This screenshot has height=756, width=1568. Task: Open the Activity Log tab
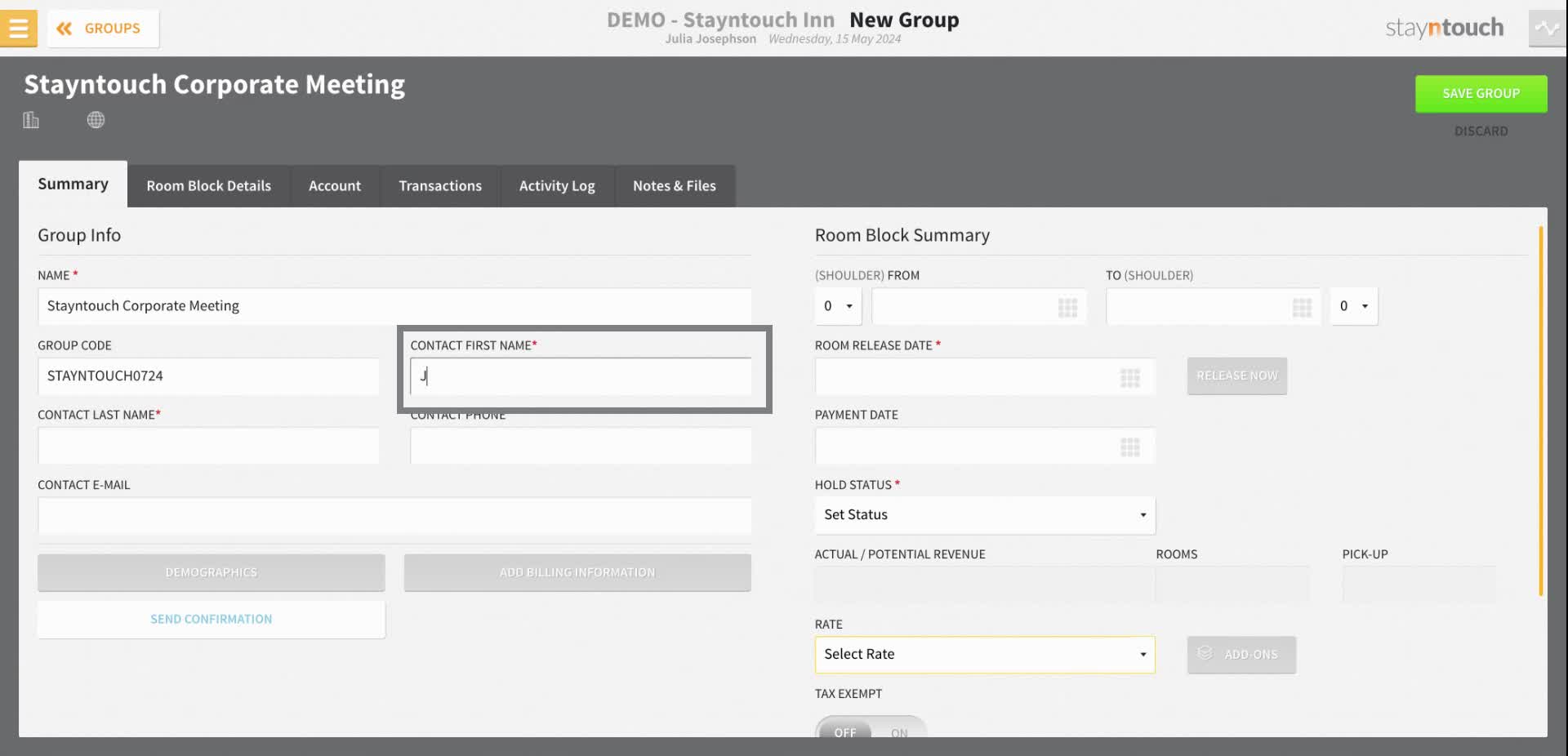pyautogui.click(x=557, y=186)
